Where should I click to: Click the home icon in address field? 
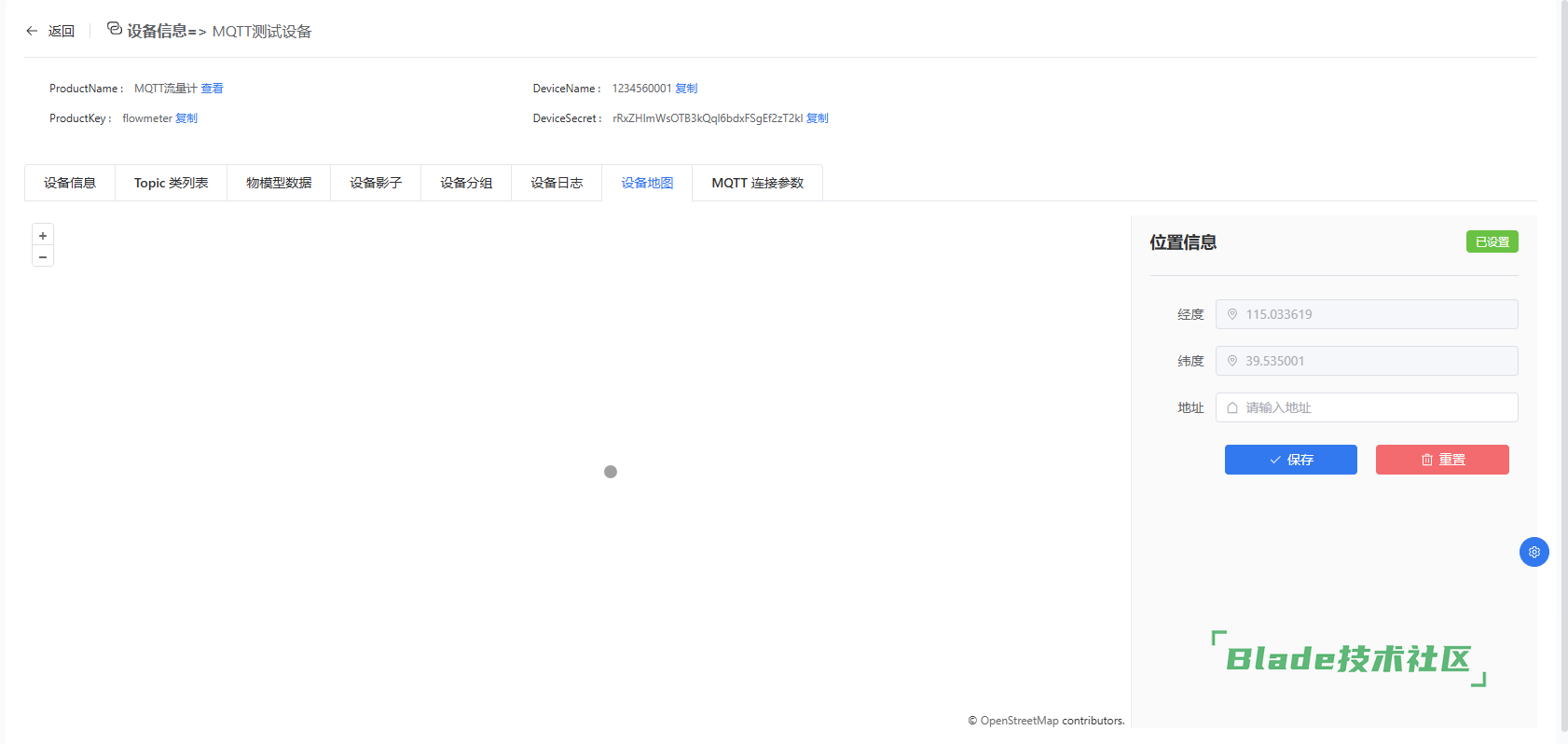point(1232,407)
